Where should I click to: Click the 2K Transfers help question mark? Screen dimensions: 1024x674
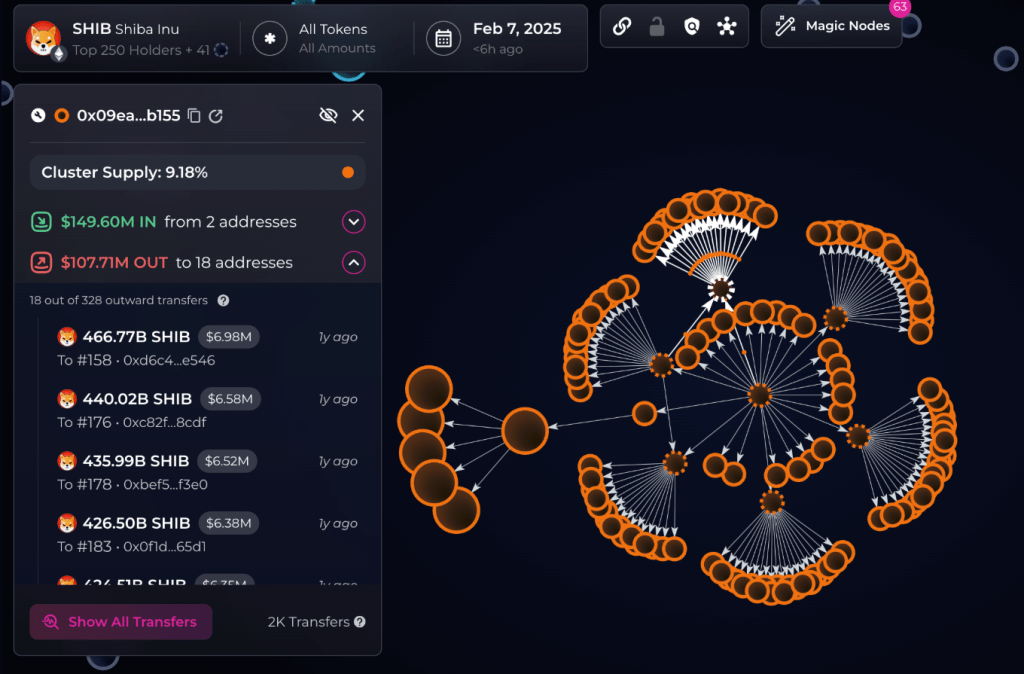[x=358, y=621]
